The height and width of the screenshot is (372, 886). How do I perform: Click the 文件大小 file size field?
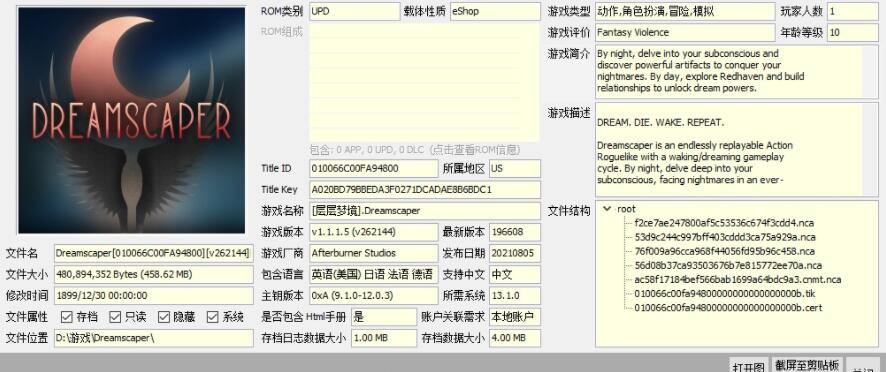pos(154,274)
